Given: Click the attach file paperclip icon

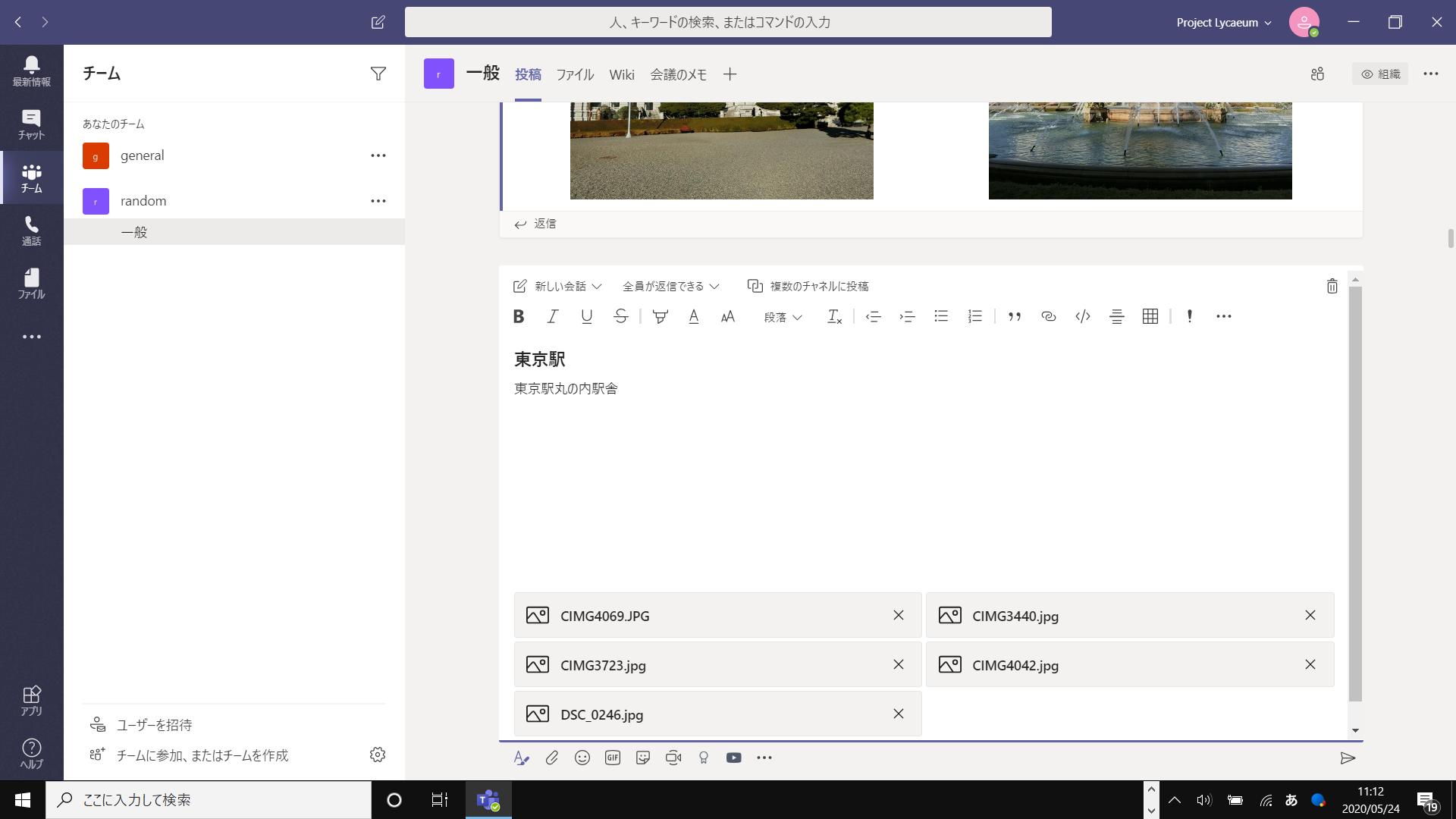Looking at the screenshot, I should (552, 758).
